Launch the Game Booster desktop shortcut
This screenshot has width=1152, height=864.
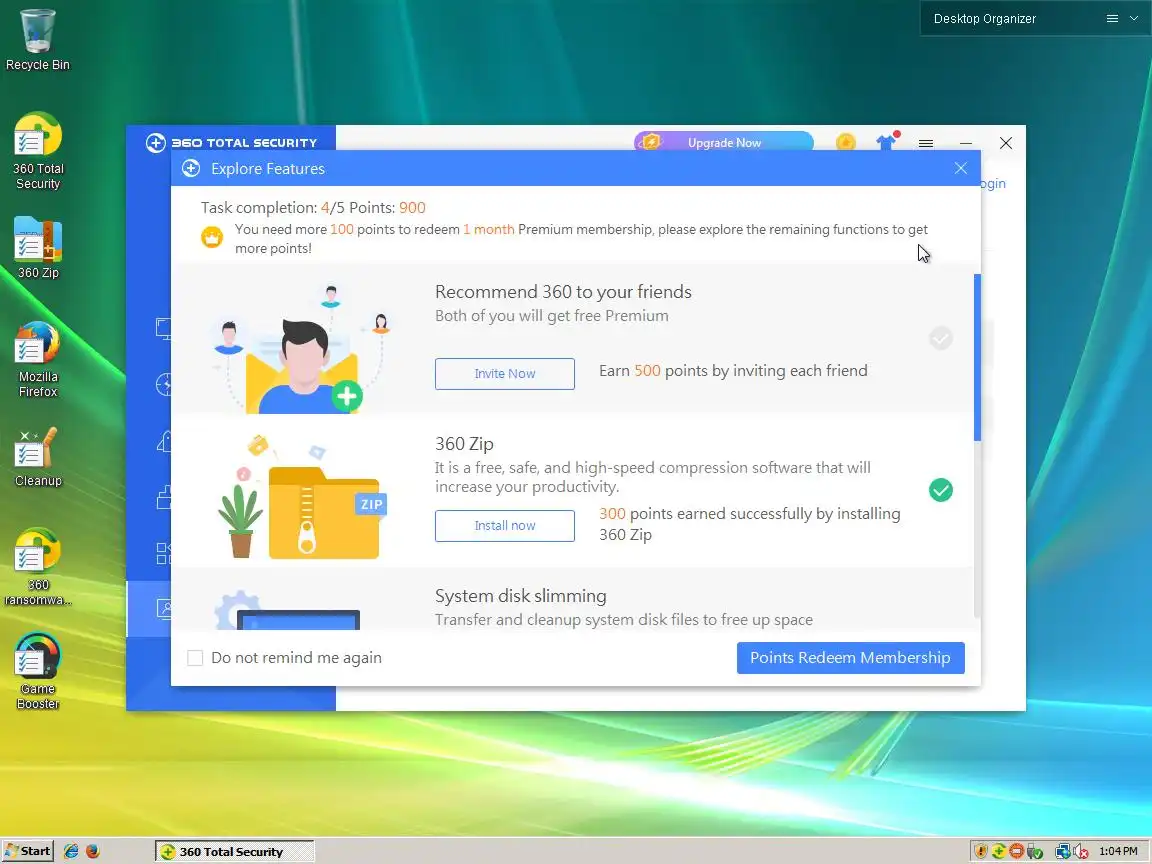[37, 672]
